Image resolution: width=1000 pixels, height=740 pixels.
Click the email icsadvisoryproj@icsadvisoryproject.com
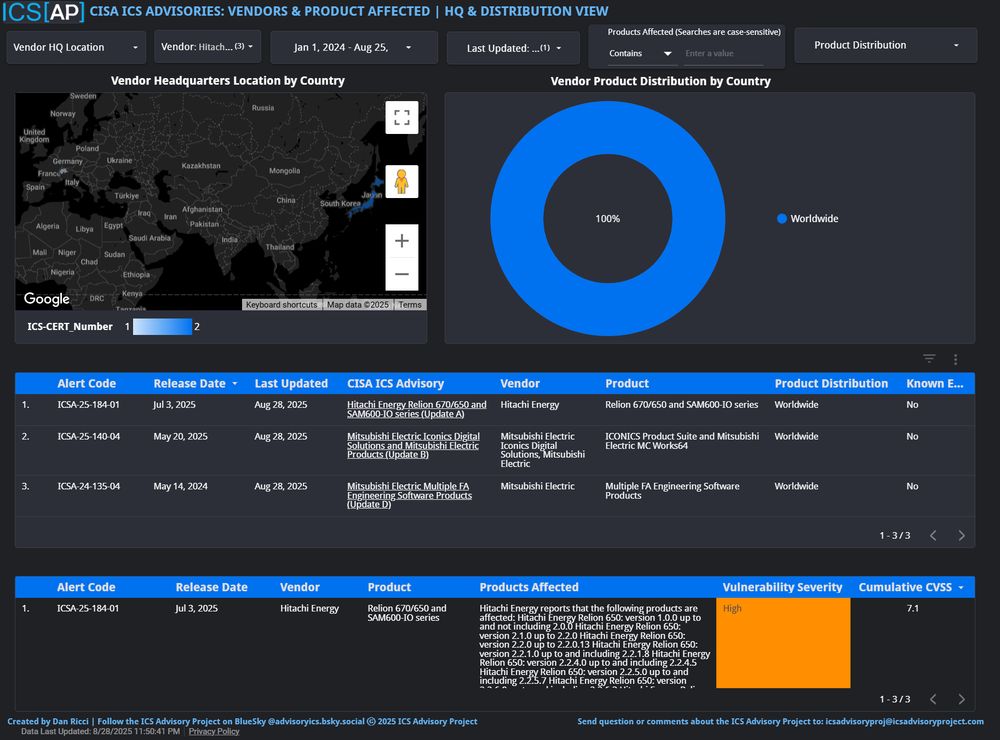(904, 722)
